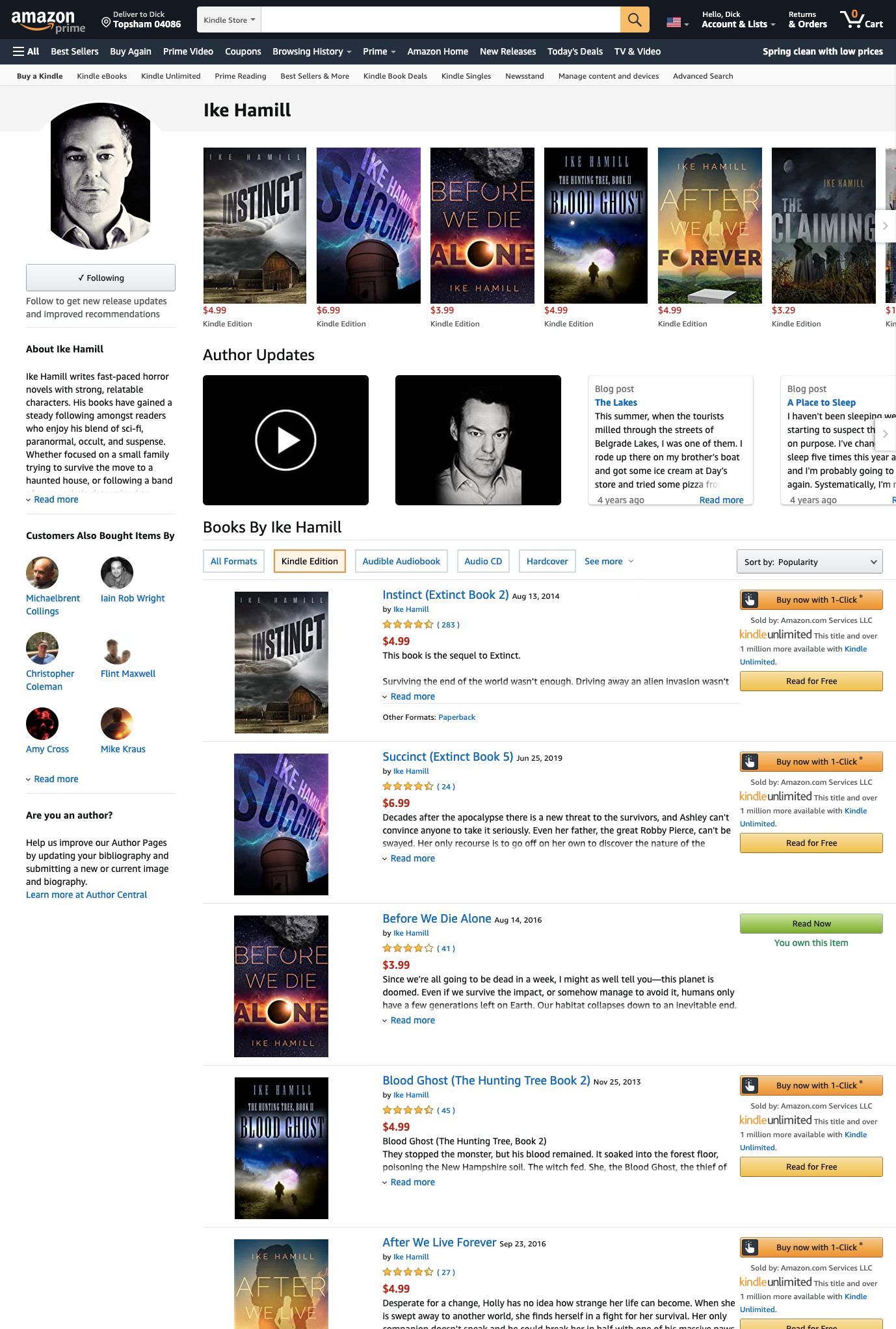Open the All hamburger menu
This screenshot has width=896, height=1329.
[x=26, y=51]
